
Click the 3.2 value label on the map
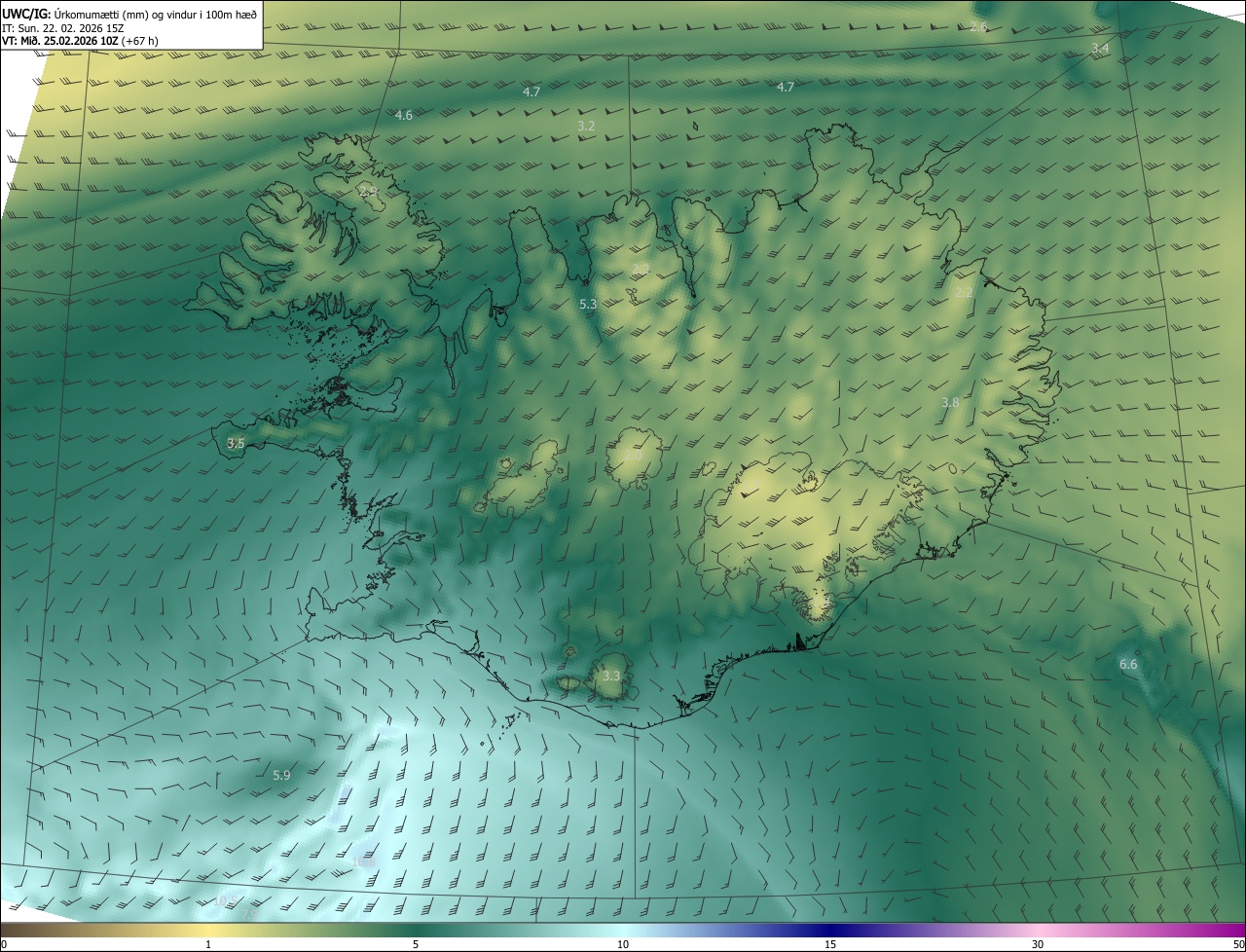pos(586,127)
